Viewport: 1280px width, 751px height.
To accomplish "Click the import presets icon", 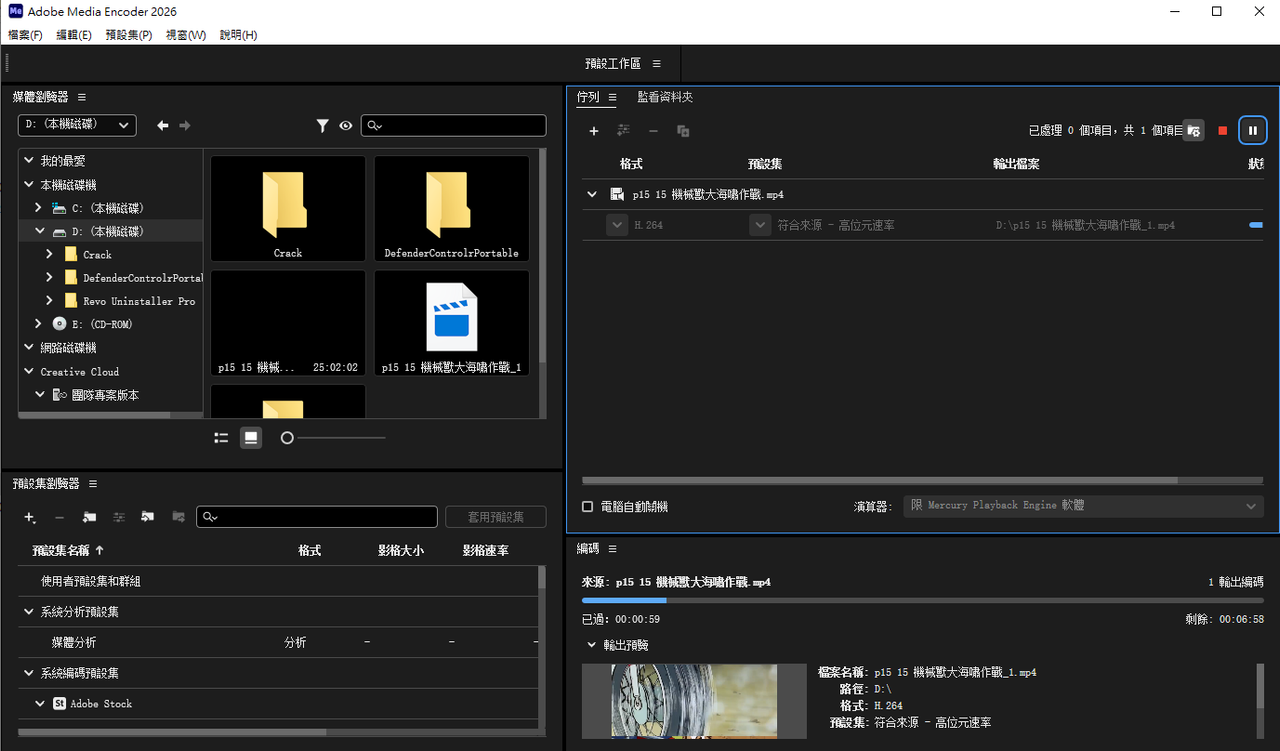I will [148, 517].
